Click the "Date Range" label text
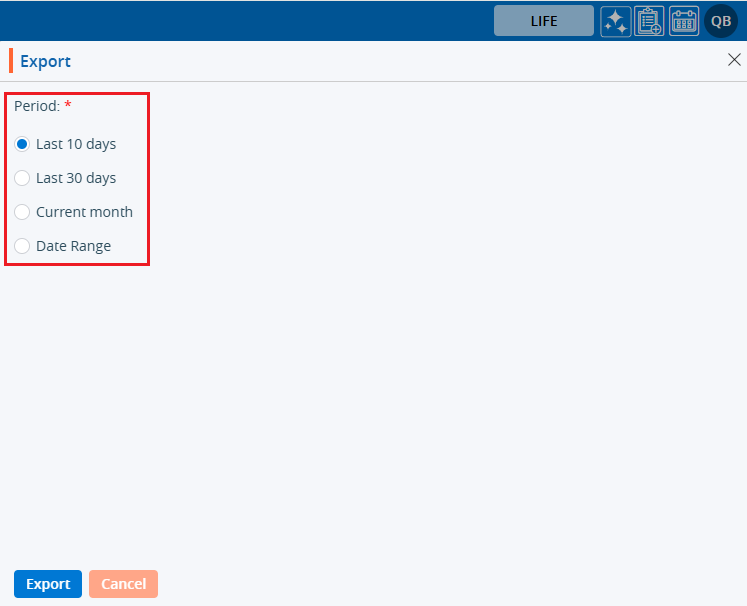The width and height of the screenshot is (747, 606). (x=73, y=246)
